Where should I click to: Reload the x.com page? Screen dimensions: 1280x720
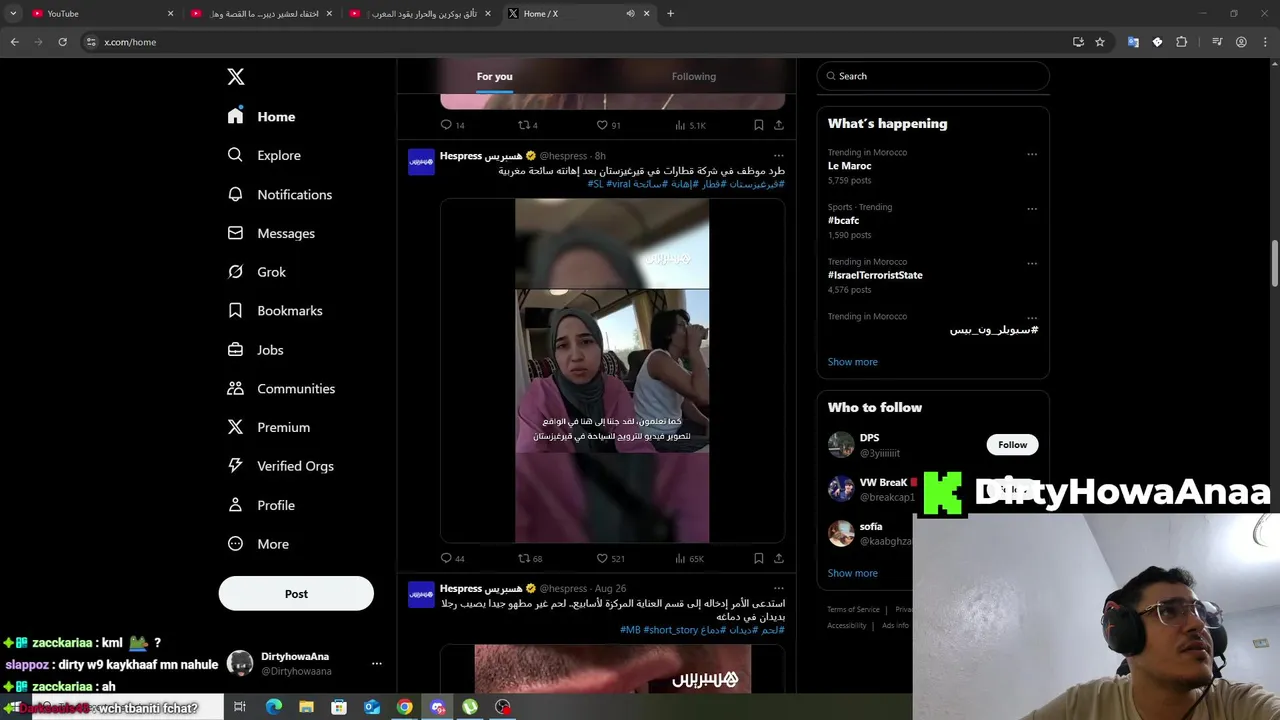click(x=62, y=42)
